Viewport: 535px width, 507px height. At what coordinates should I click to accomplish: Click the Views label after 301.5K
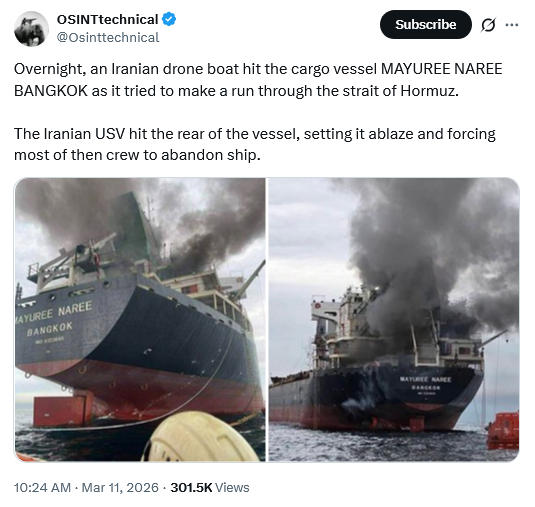pyautogui.click(x=232, y=488)
